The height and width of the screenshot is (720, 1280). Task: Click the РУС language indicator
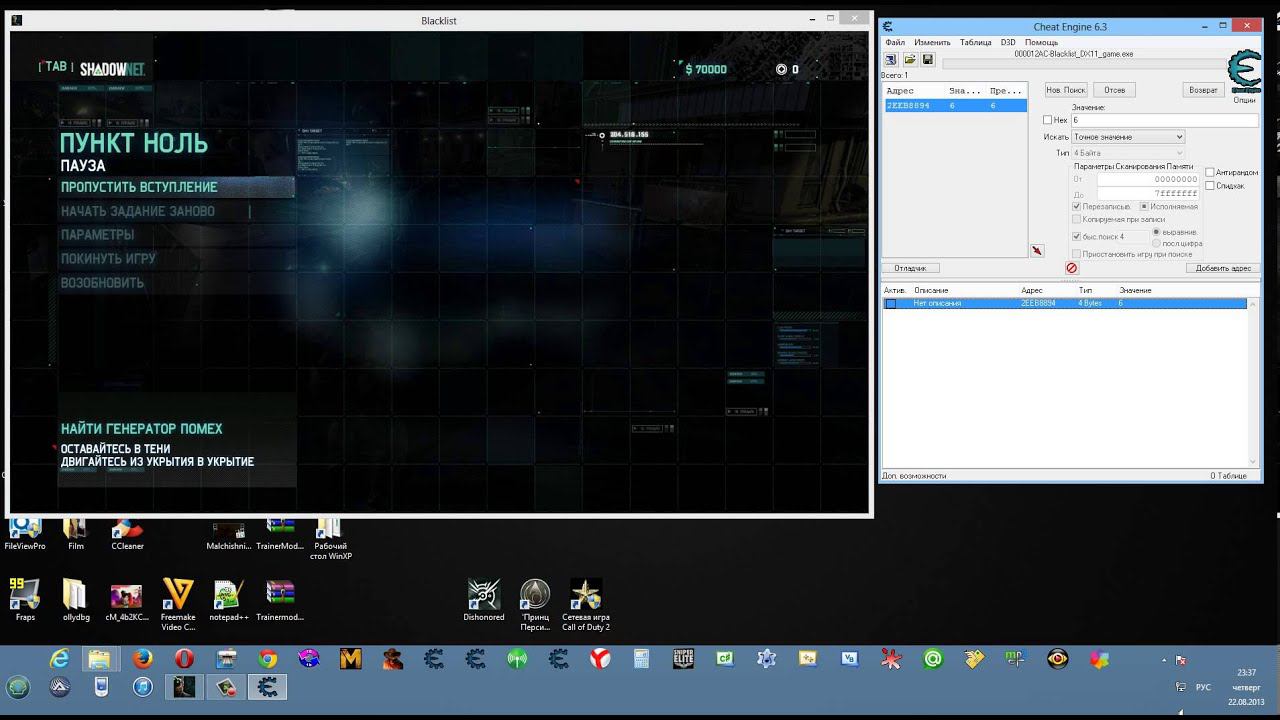(1204, 687)
